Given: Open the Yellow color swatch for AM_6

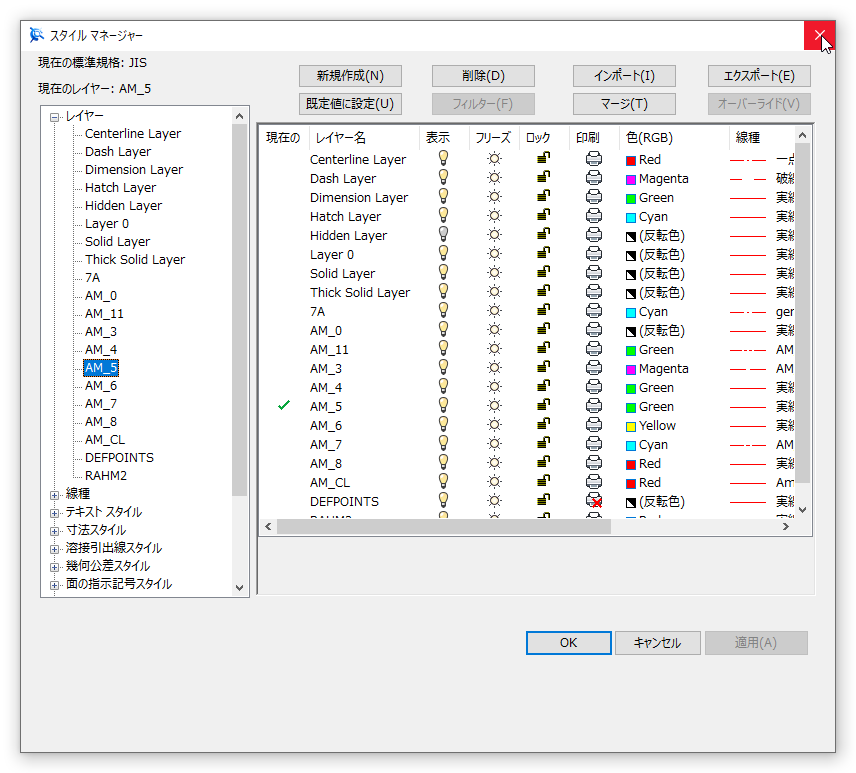Looking at the screenshot, I should tap(631, 426).
